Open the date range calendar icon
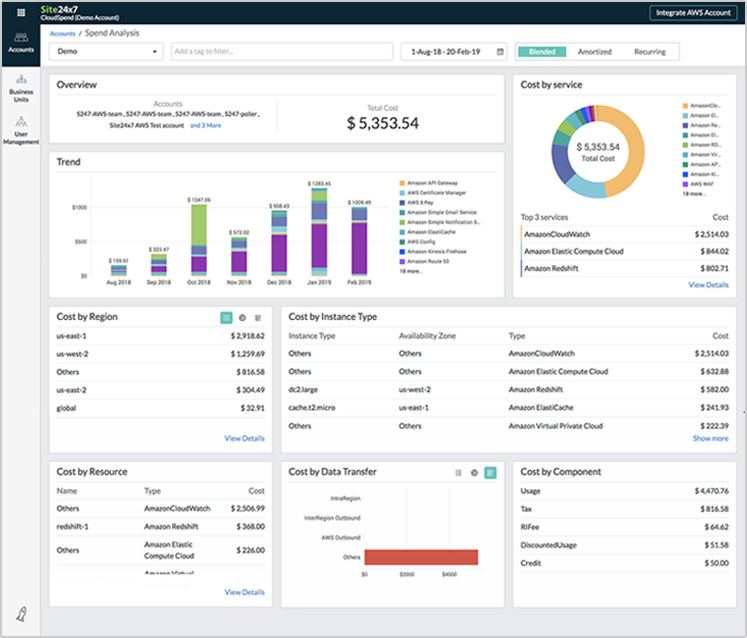The image size is (747, 638). pyautogui.click(x=500, y=51)
